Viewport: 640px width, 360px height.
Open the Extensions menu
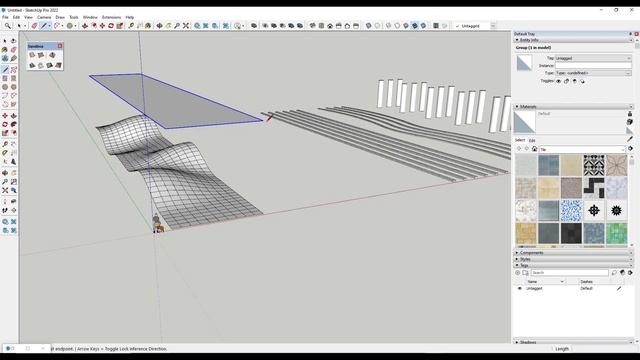pyautogui.click(x=111, y=17)
